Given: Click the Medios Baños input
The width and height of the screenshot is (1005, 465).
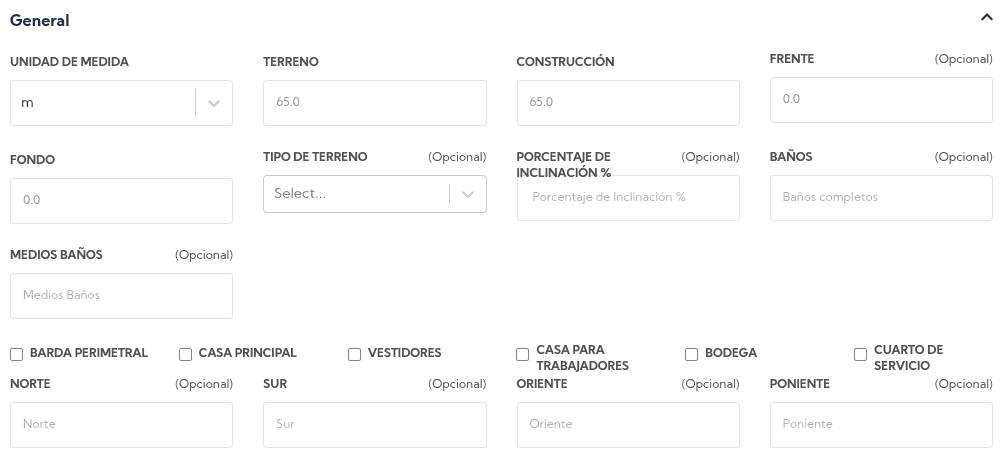Looking at the screenshot, I should [x=121, y=296].
